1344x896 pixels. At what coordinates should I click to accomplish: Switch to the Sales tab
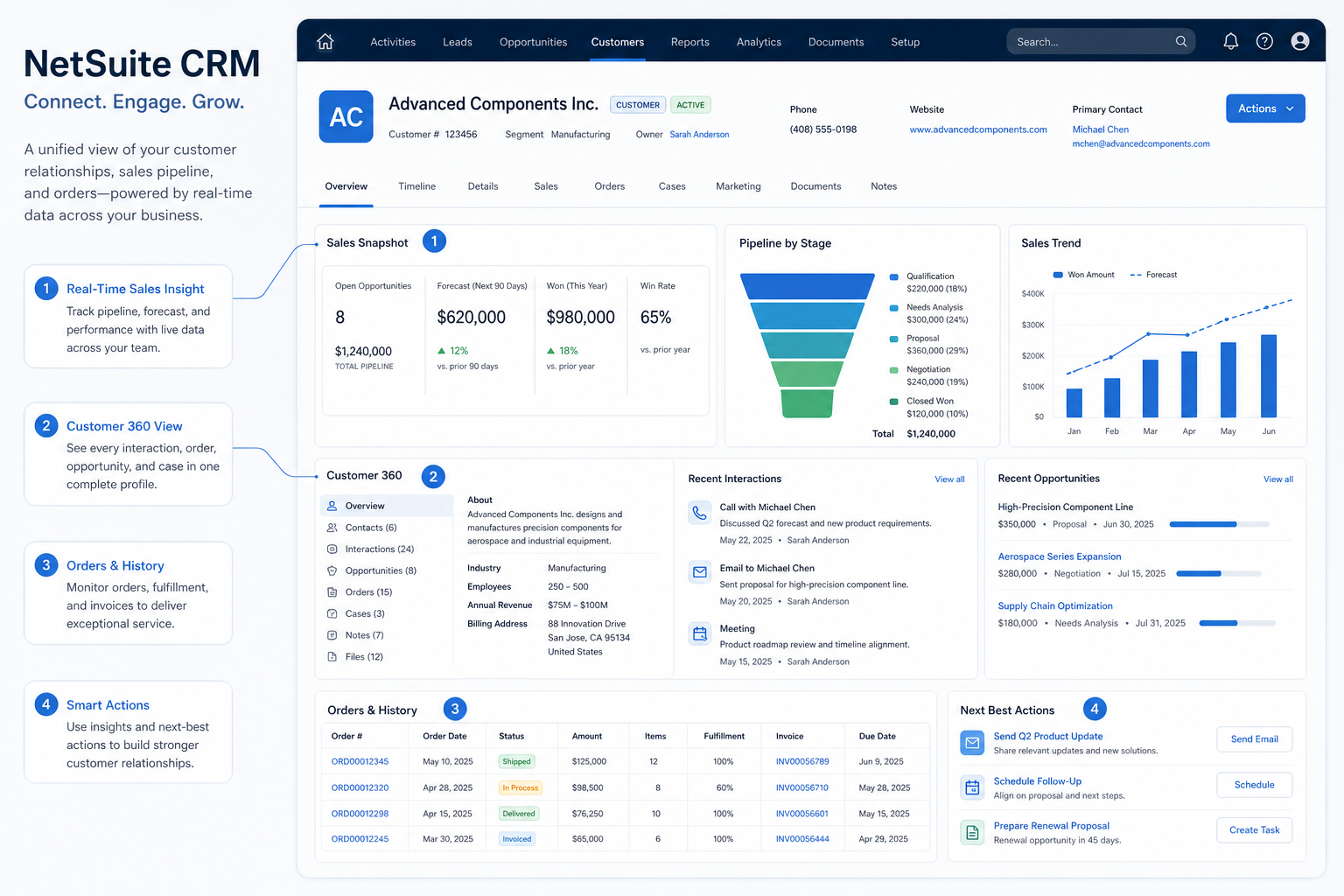tap(546, 186)
